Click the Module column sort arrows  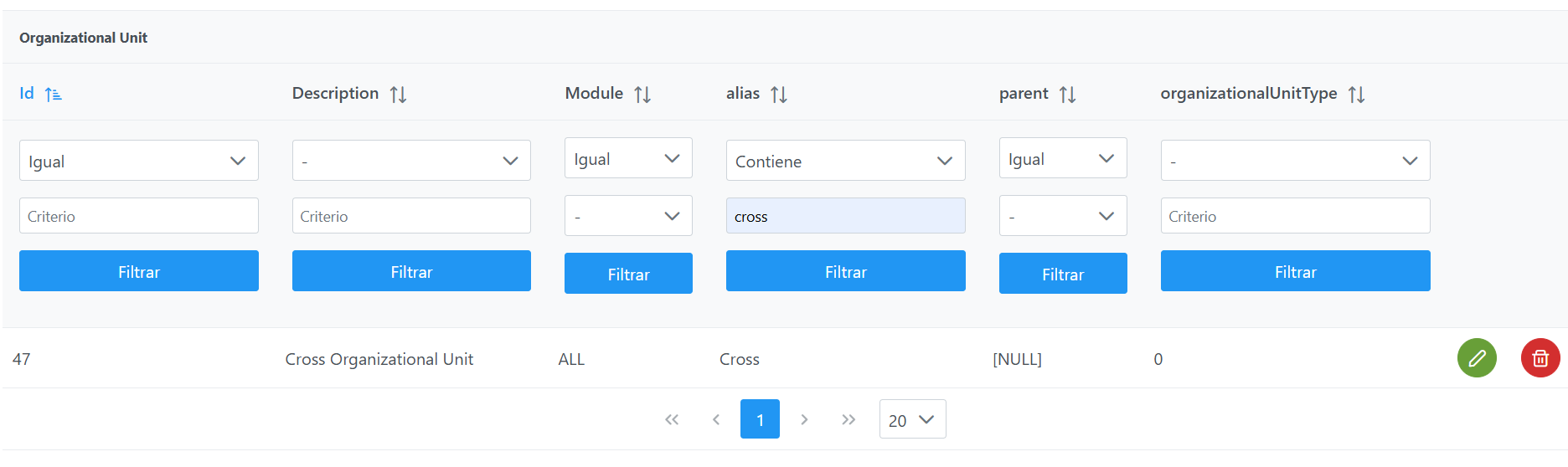click(x=642, y=94)
